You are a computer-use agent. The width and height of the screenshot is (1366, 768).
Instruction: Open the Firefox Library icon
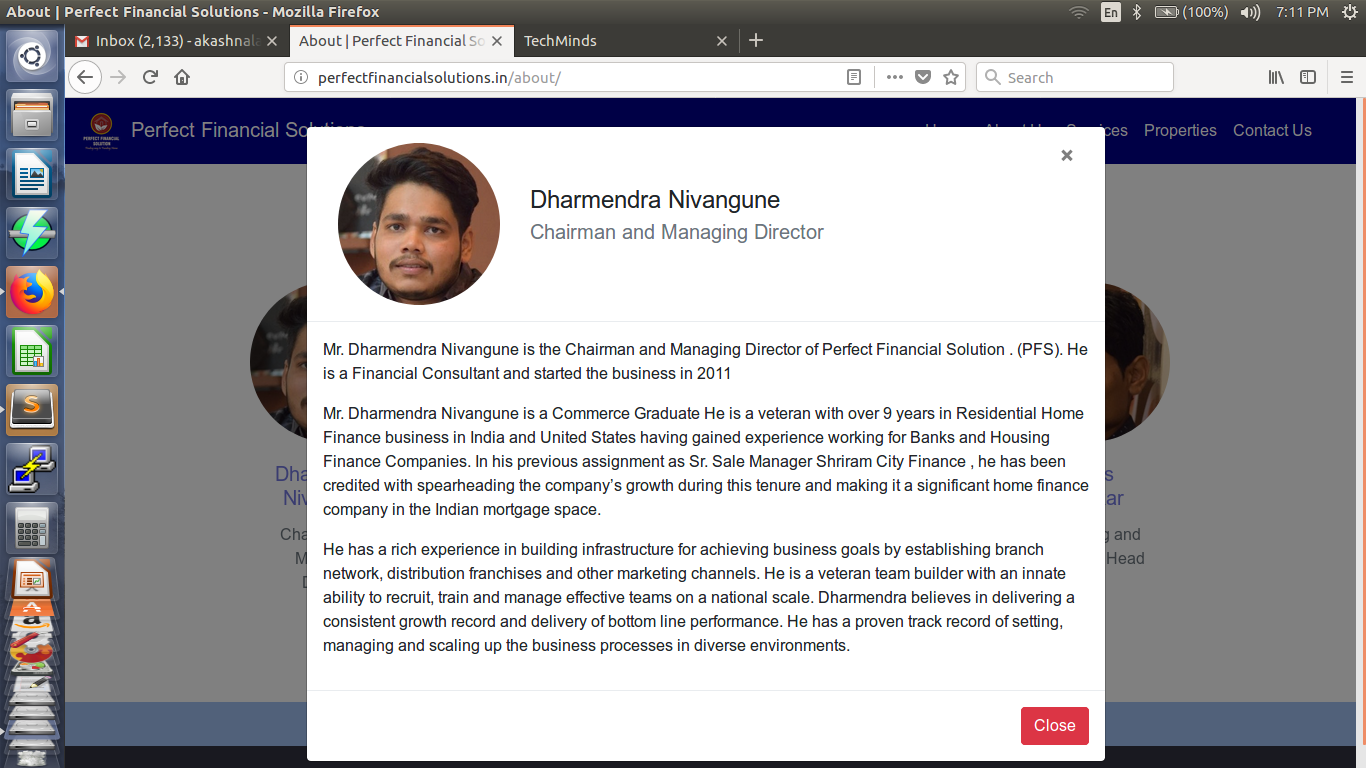click(1276, 77)
